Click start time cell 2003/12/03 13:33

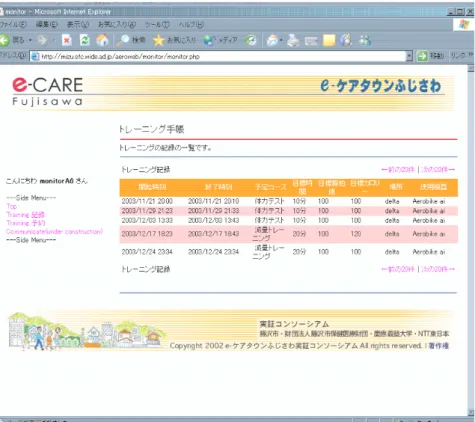[147, 220]
